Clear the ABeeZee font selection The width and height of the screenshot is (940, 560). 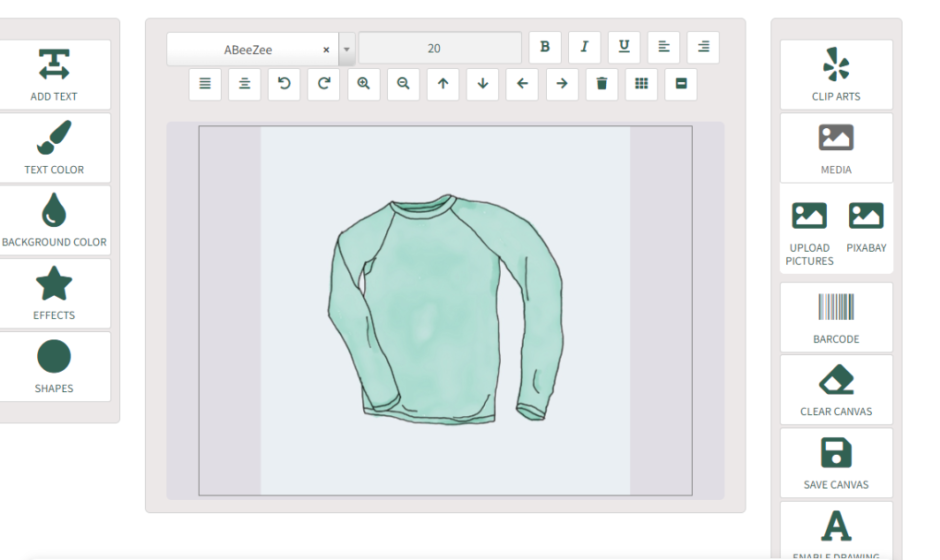click(x=326, y=50)
